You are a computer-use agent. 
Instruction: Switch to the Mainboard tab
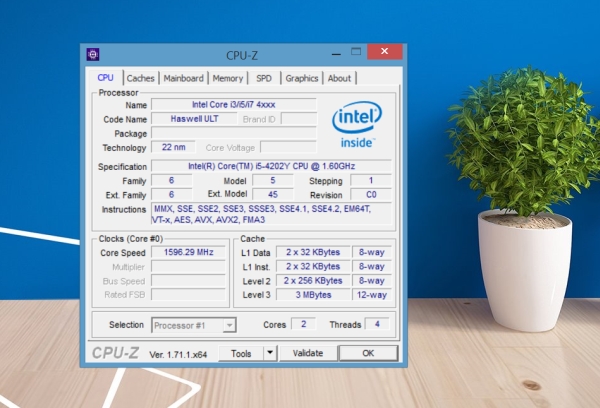coord(184,78)
